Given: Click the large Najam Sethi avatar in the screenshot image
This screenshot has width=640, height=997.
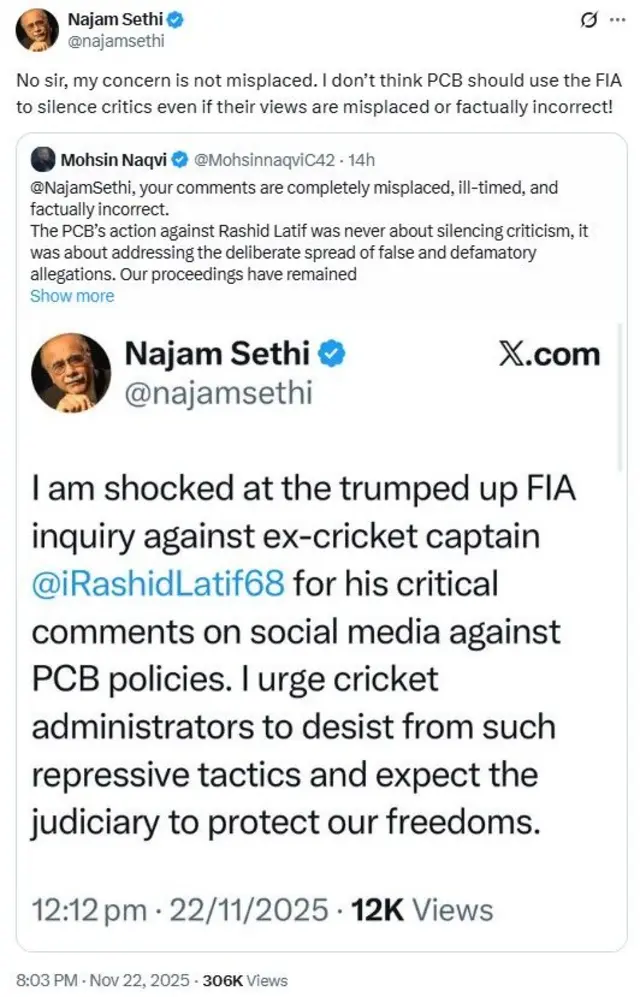Looking at the screenshot, I should pos(70,372).
